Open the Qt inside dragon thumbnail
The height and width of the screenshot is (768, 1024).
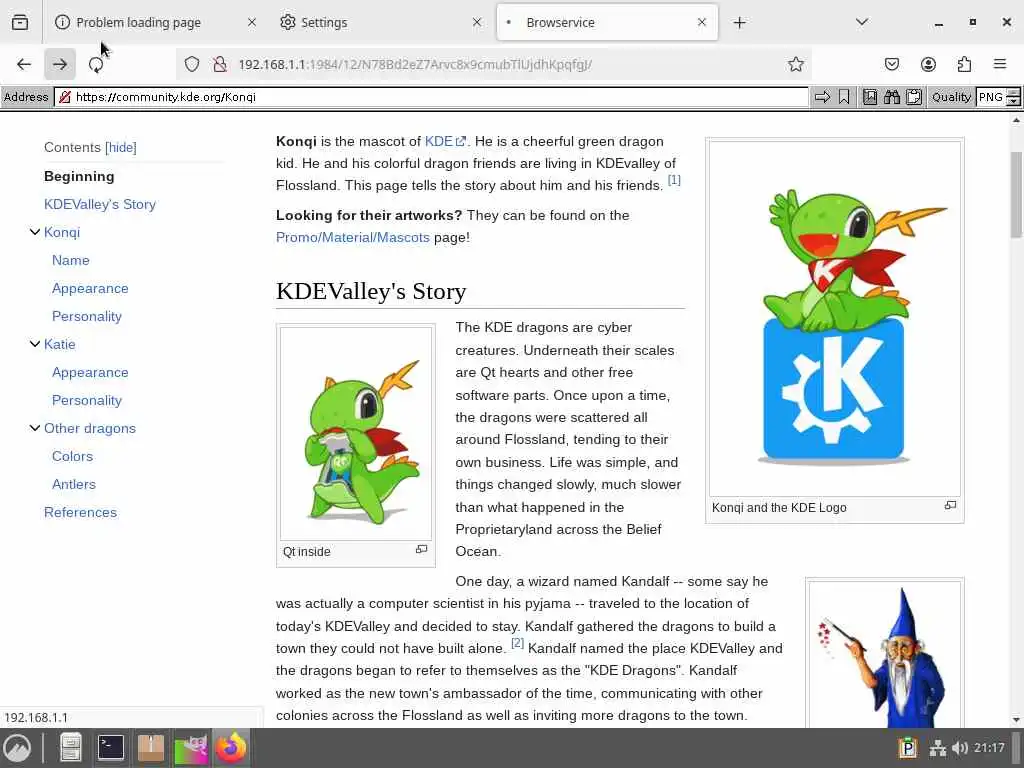point(356,434)
